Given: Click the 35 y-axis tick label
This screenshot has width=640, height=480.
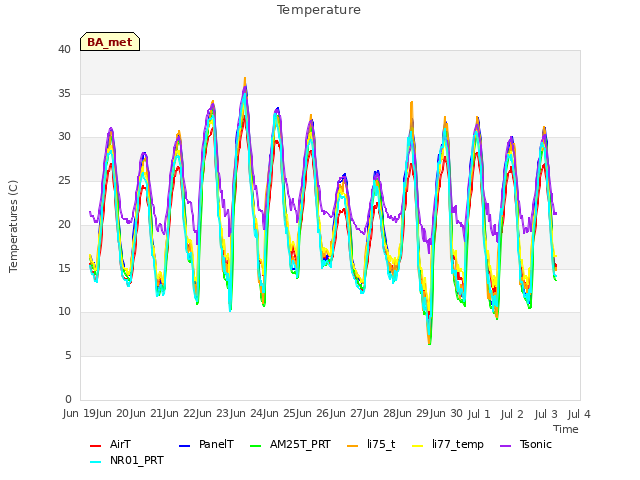Looking at the screenshot, I should (x=64, y=93).
